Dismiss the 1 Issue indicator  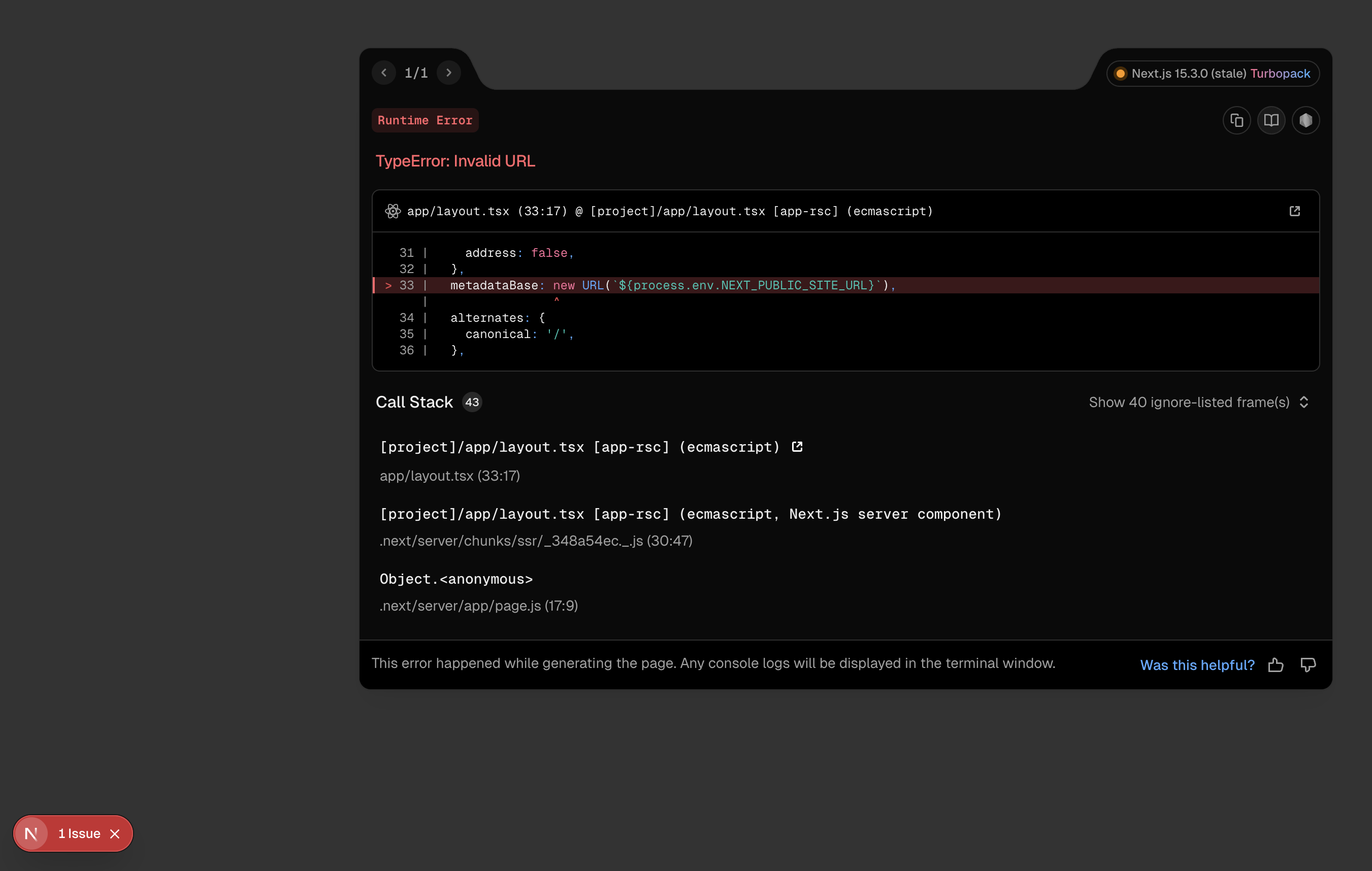115,833
